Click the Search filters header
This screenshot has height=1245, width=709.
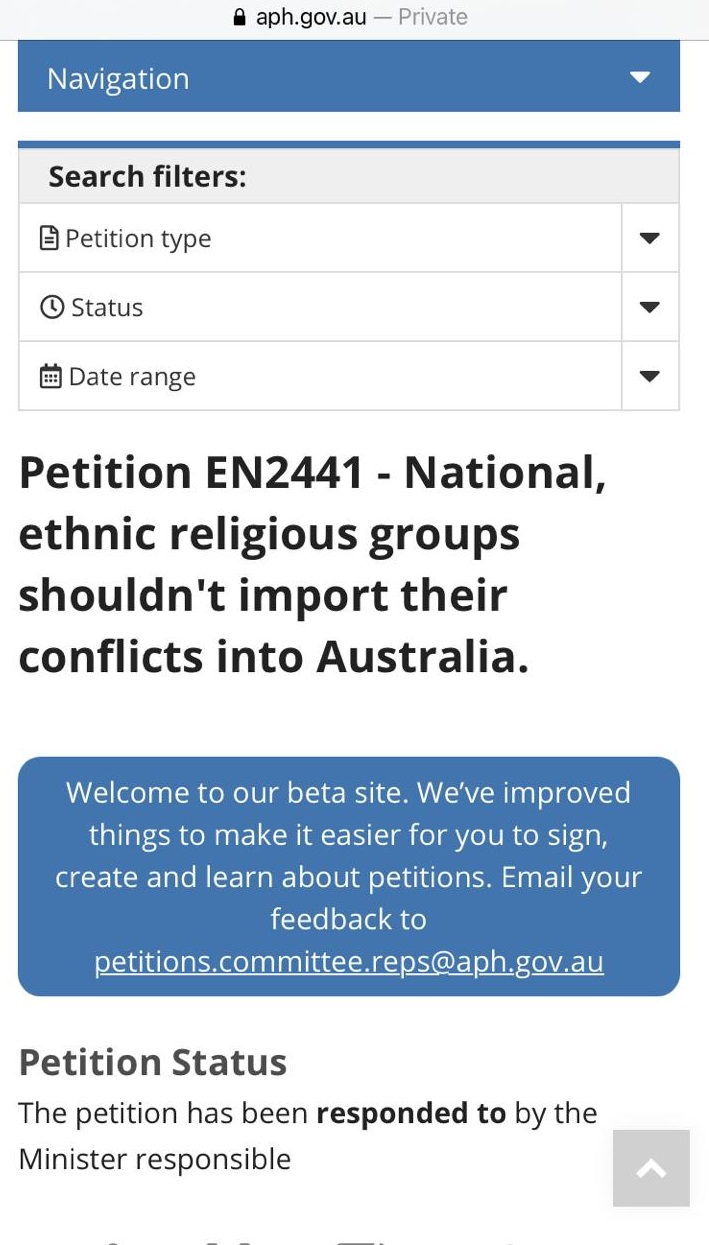(x=147, y=176)
